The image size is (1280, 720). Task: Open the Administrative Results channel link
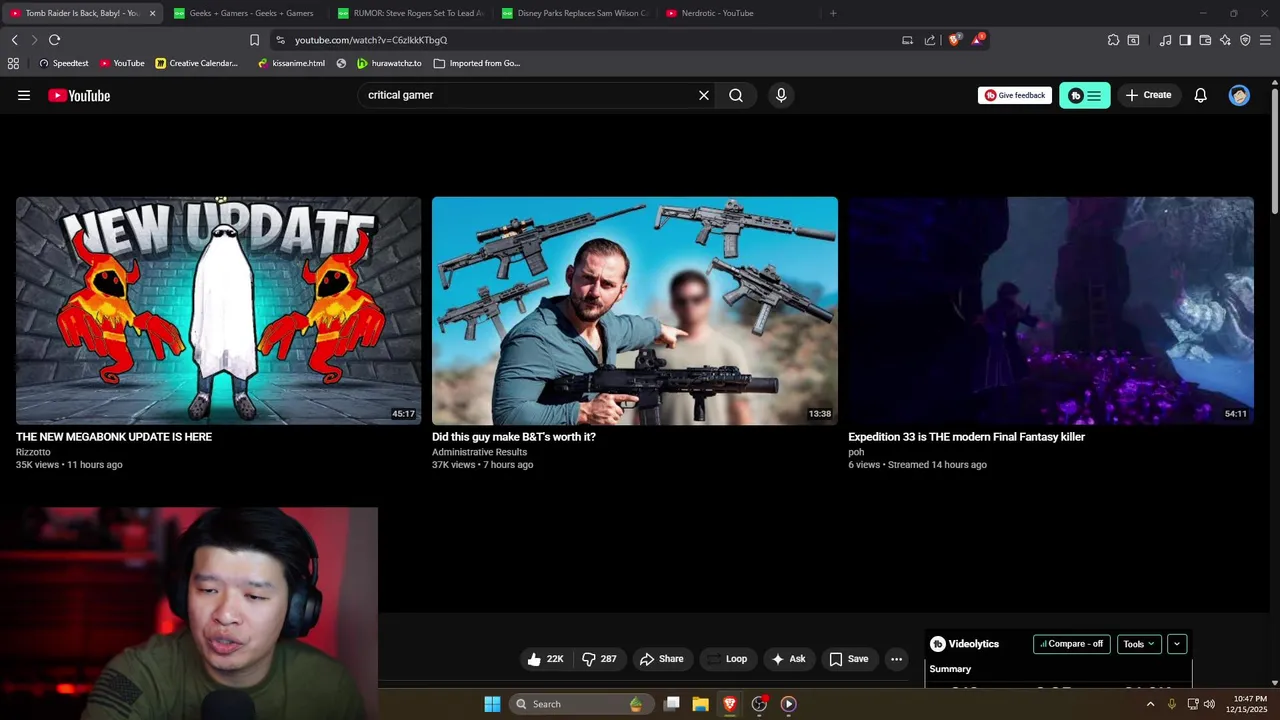[479, 452]
